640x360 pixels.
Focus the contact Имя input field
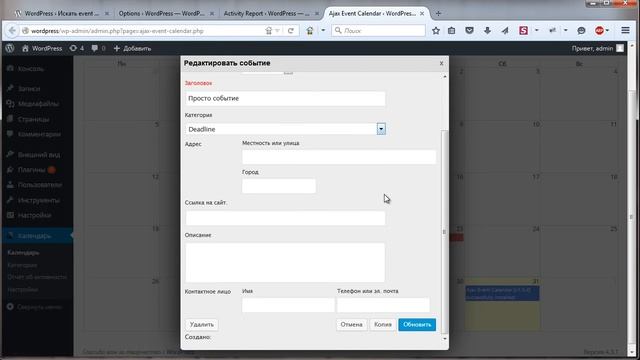[x=288, y=305]
